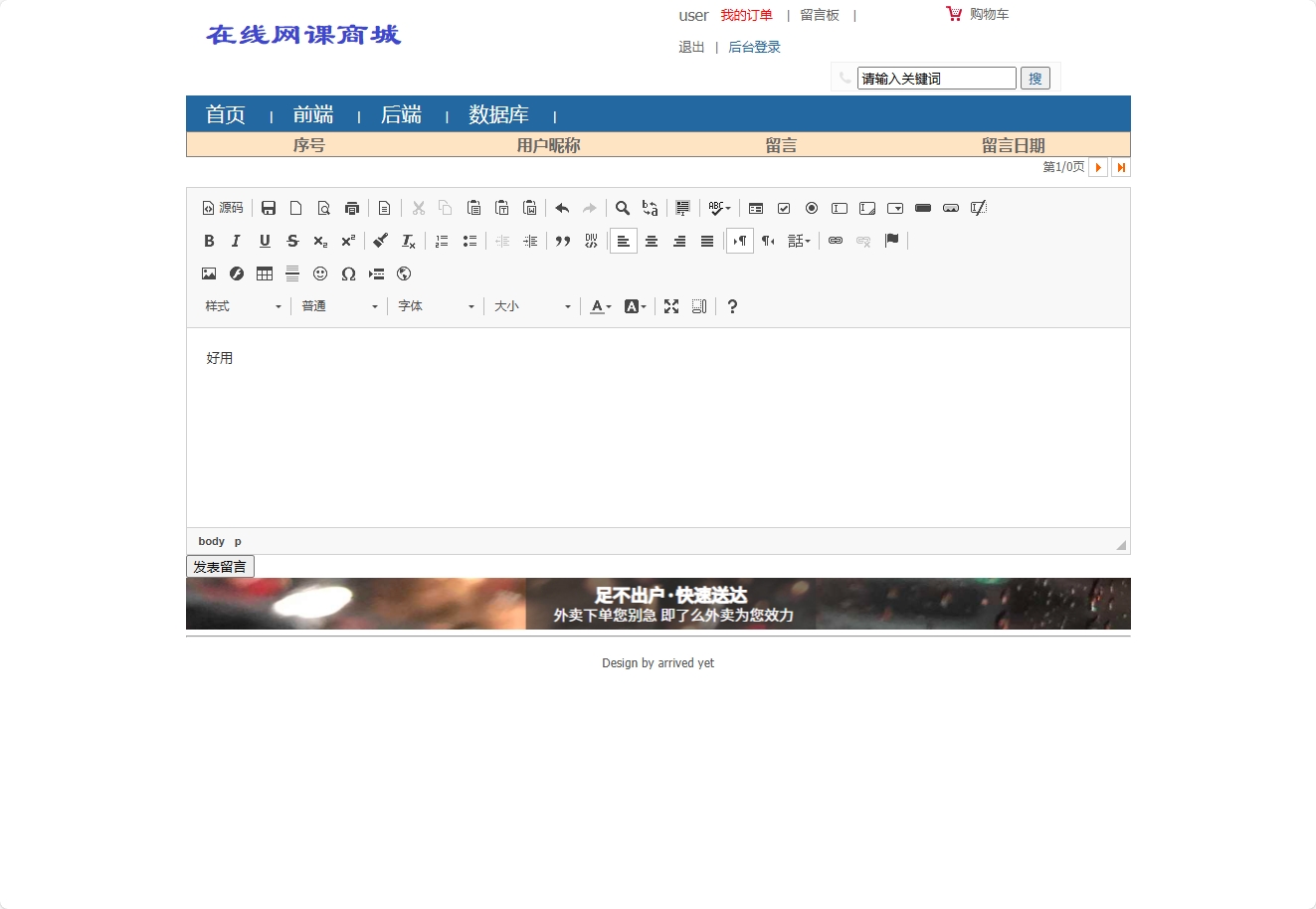The height and width of the screenshot is (909, 1316).
Task: Maximize the editor to full screen
Action: pyautogui.click(x=671, y=305)
